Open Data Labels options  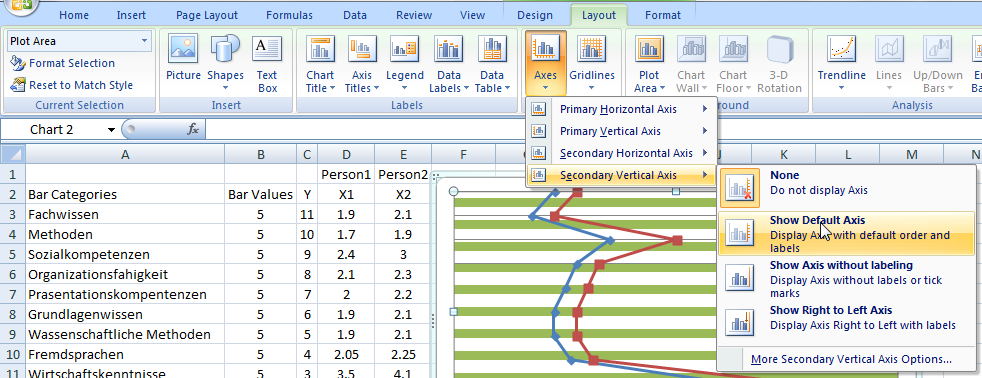[448, 64]
